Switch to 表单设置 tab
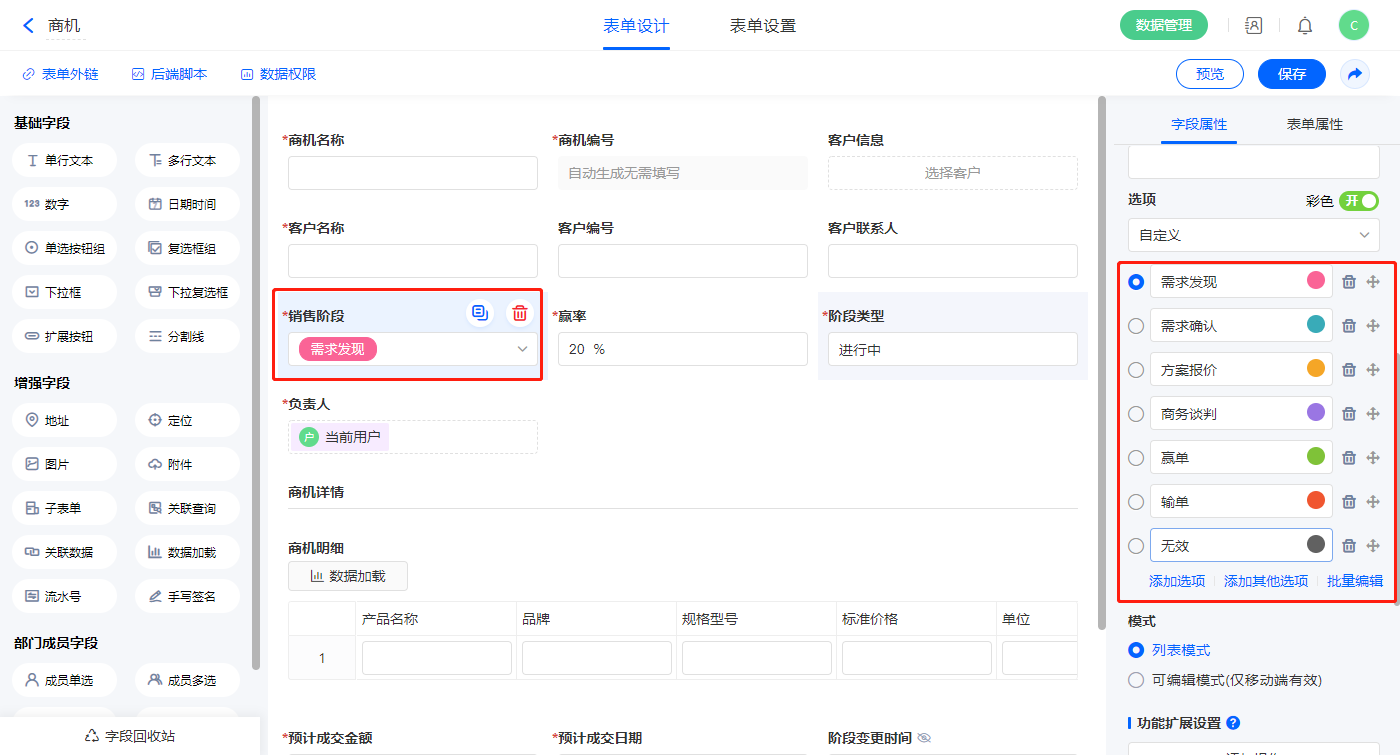1400x755 pixels. [x=762, y=26]
